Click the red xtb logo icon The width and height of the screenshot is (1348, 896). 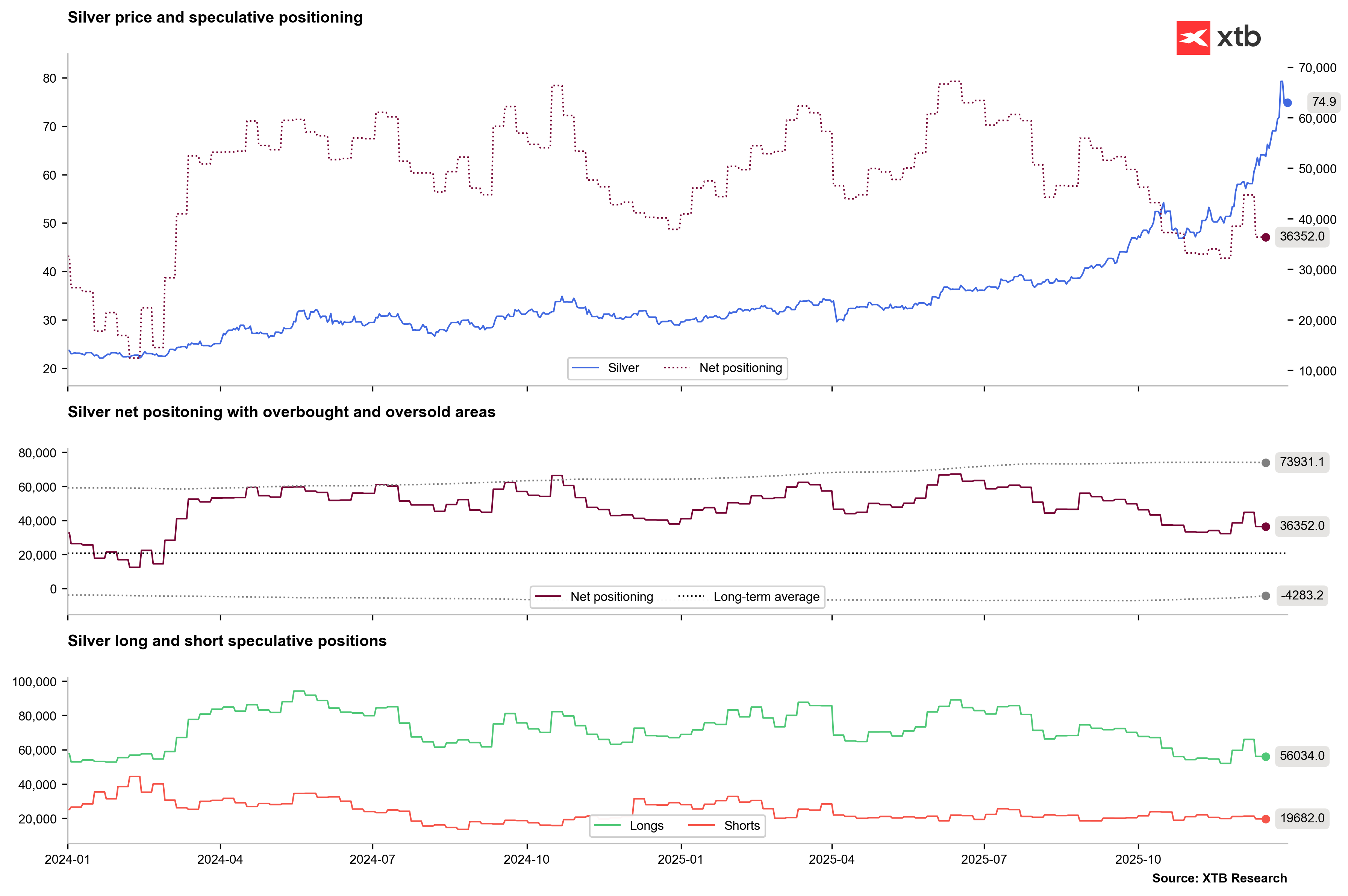(x=1193, y=38)
